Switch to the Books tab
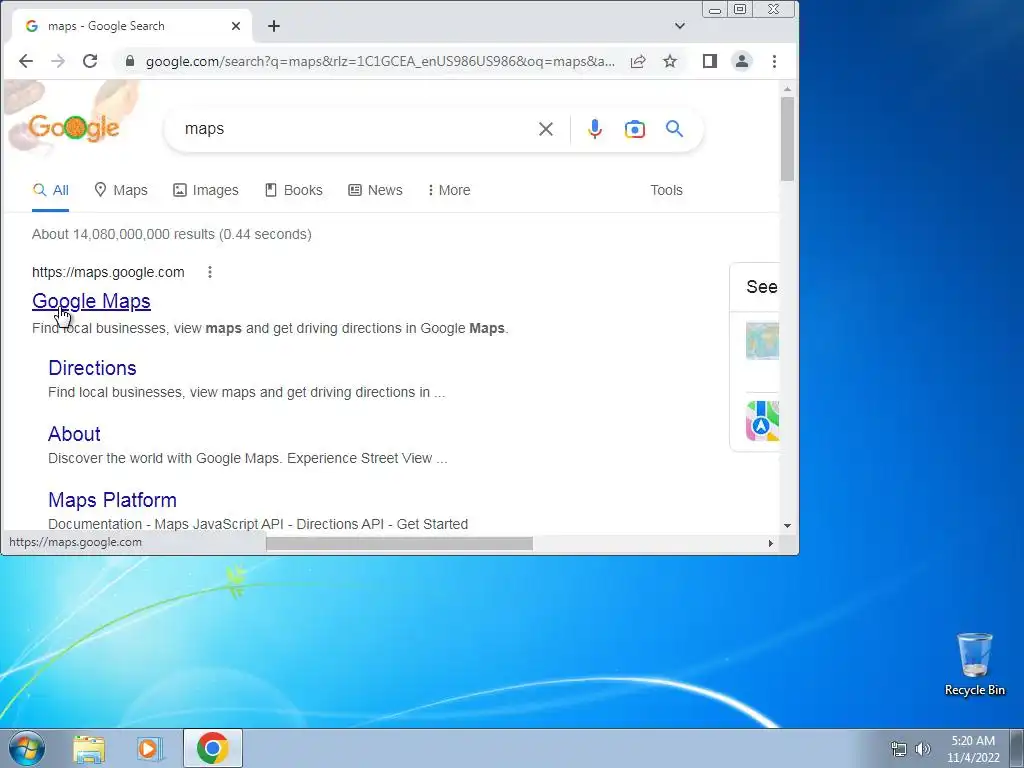The height and width of the screenshot is (768, 1024). tap(294, 190)
